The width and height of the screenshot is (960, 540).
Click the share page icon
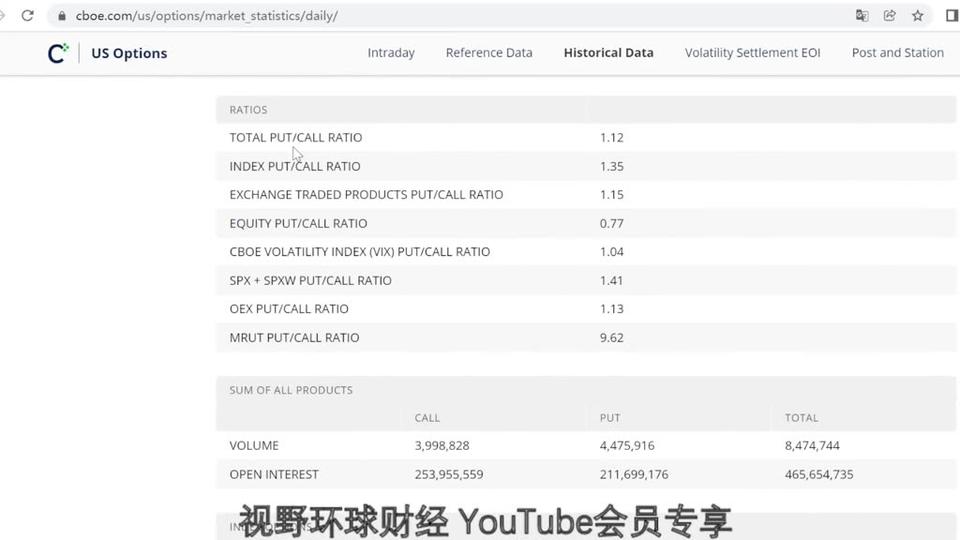[890, 16]
